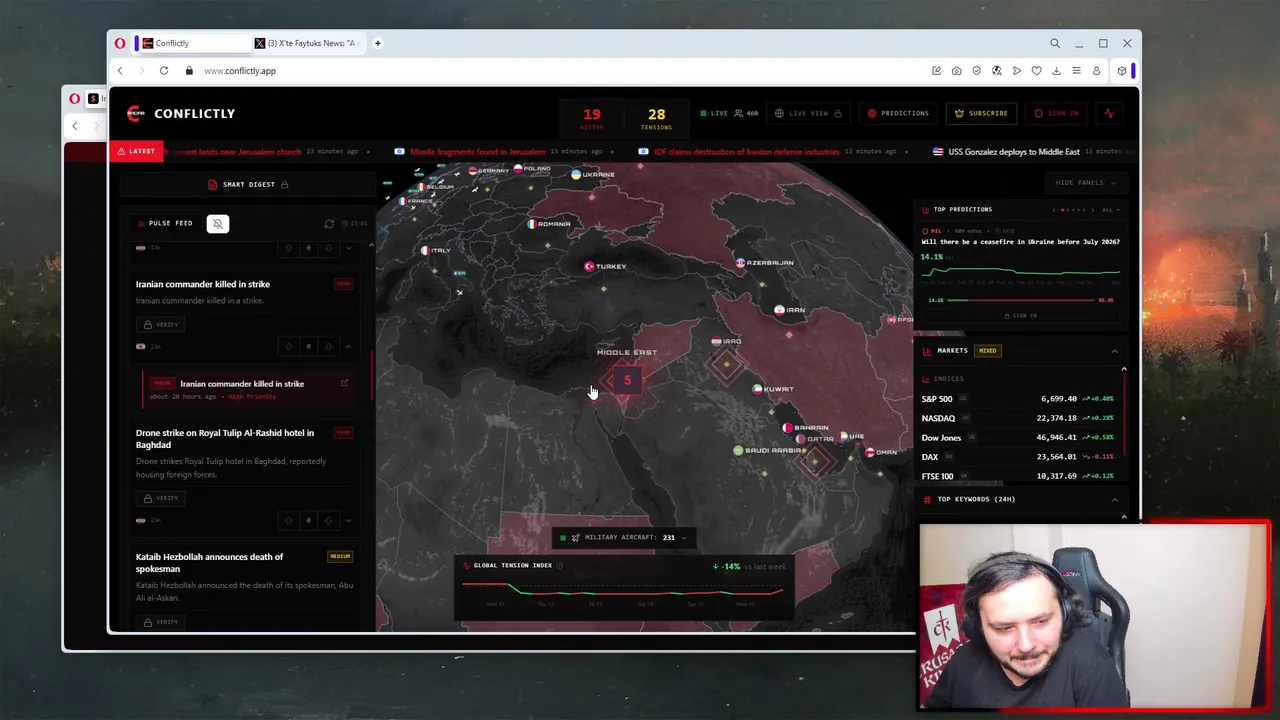This screenshot has width=1280, height=720.
Task: Mute Pulse Feed notifications bell icon
Action: [218, 223]
